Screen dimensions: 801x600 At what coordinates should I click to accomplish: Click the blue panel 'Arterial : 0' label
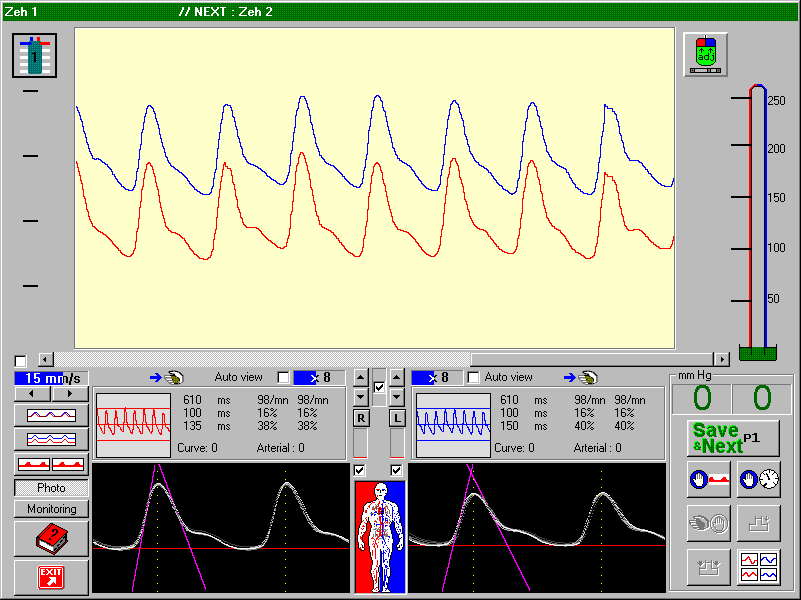tap(598, 448)
